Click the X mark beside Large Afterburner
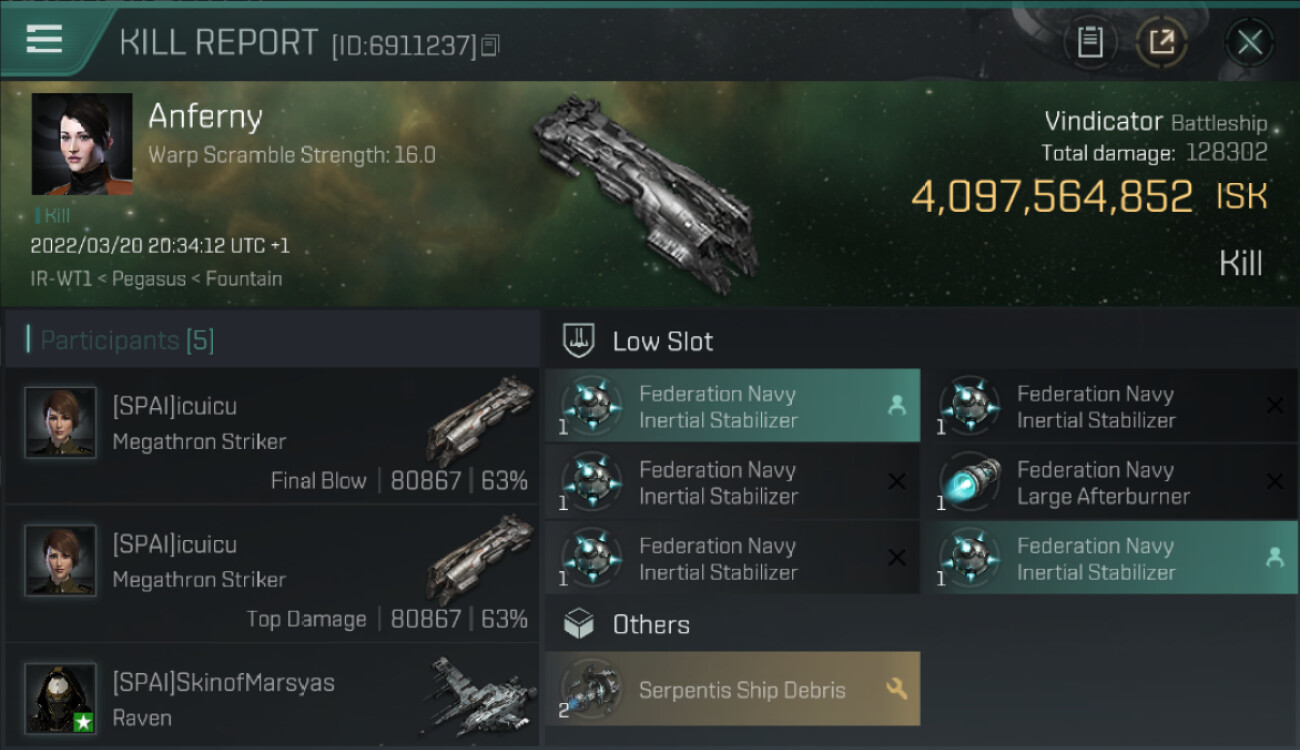Viewport: 1300px width, 750px height. (x=1274, y=482)
